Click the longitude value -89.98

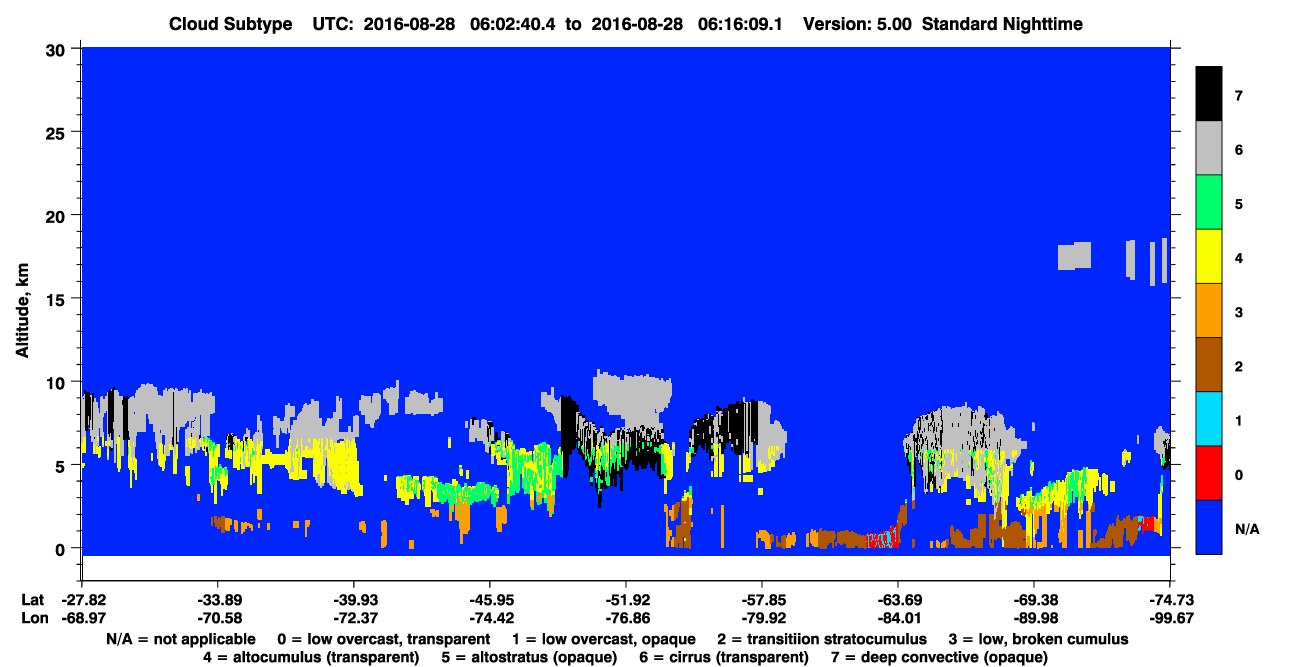point(1034,618)
